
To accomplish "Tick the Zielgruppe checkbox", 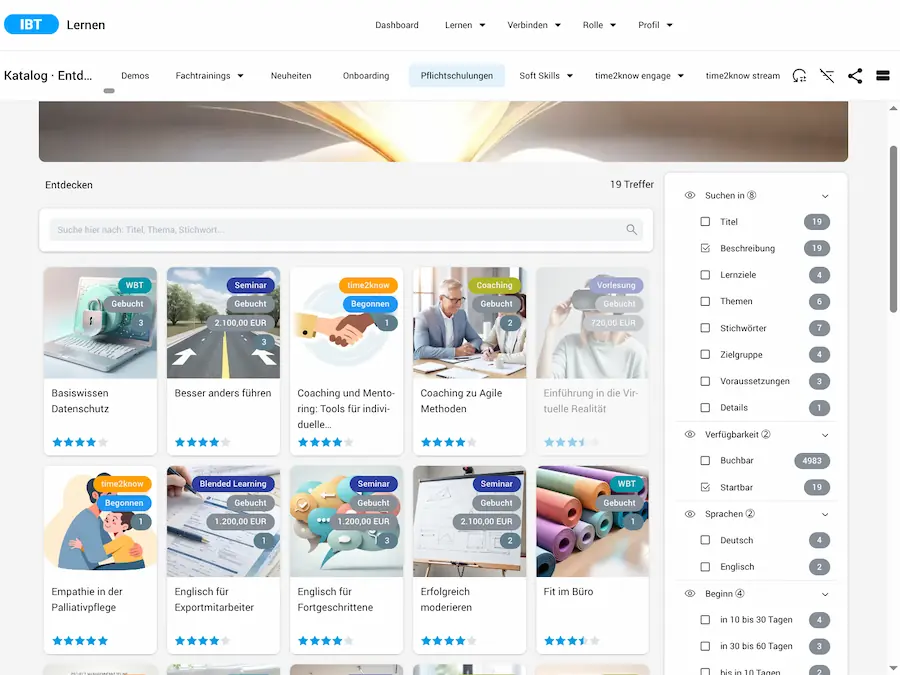I will click(705, 355).
